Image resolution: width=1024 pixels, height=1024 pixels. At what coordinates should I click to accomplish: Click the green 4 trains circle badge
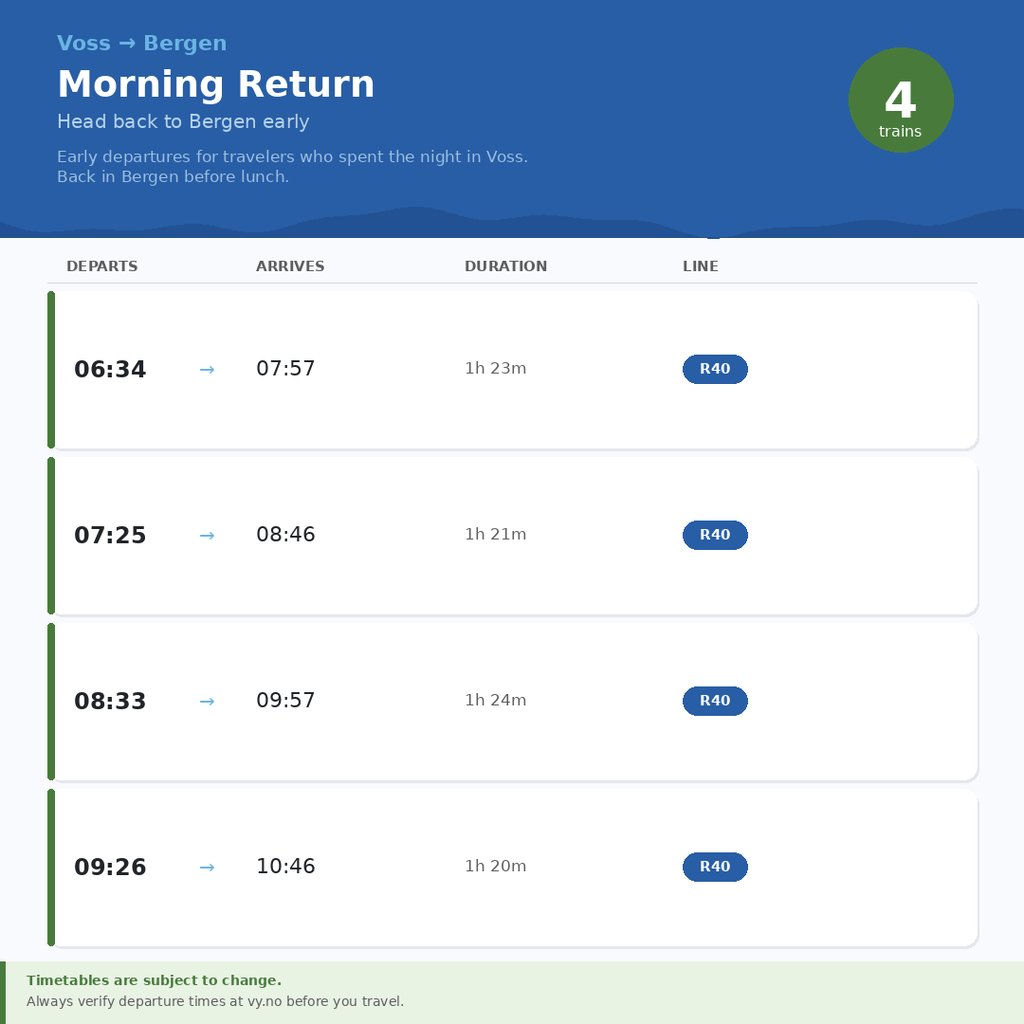tap(900, 101)
